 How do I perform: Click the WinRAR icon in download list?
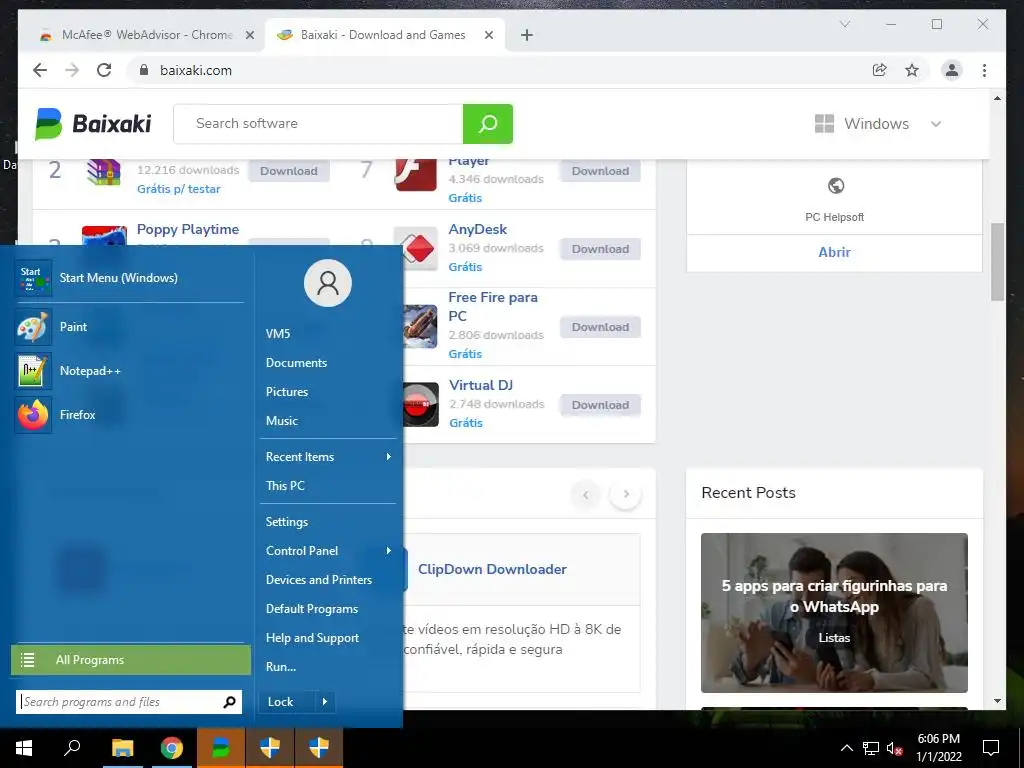tap(104, 172)
